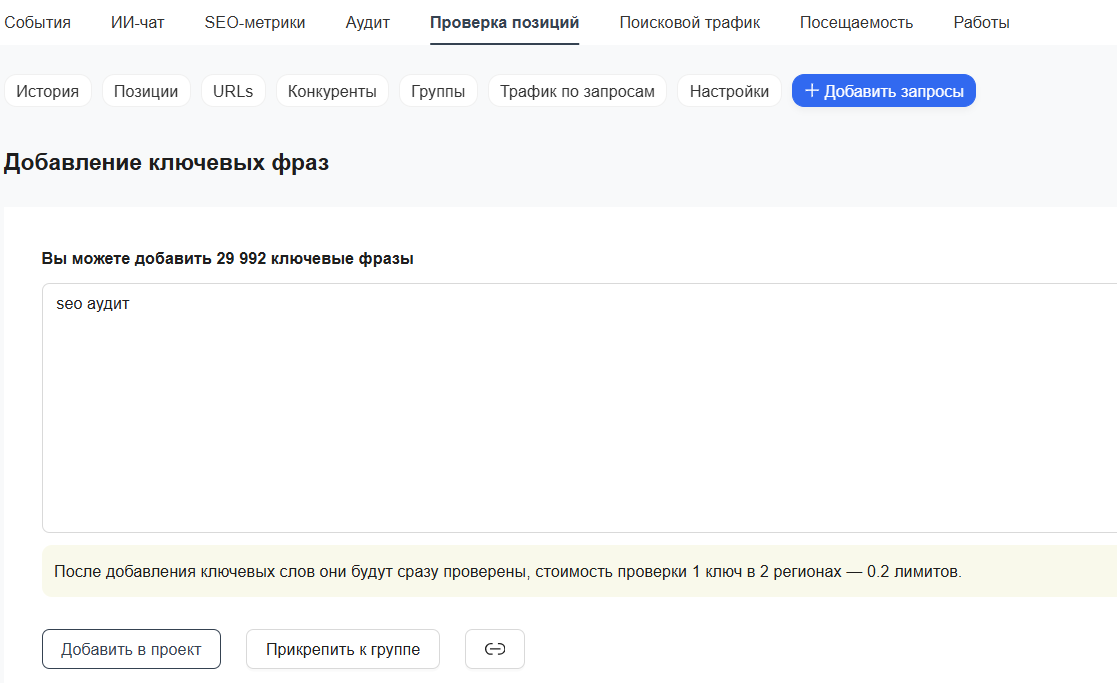
Task: View the Конкуренты subsection
Action: coord(332,91)
